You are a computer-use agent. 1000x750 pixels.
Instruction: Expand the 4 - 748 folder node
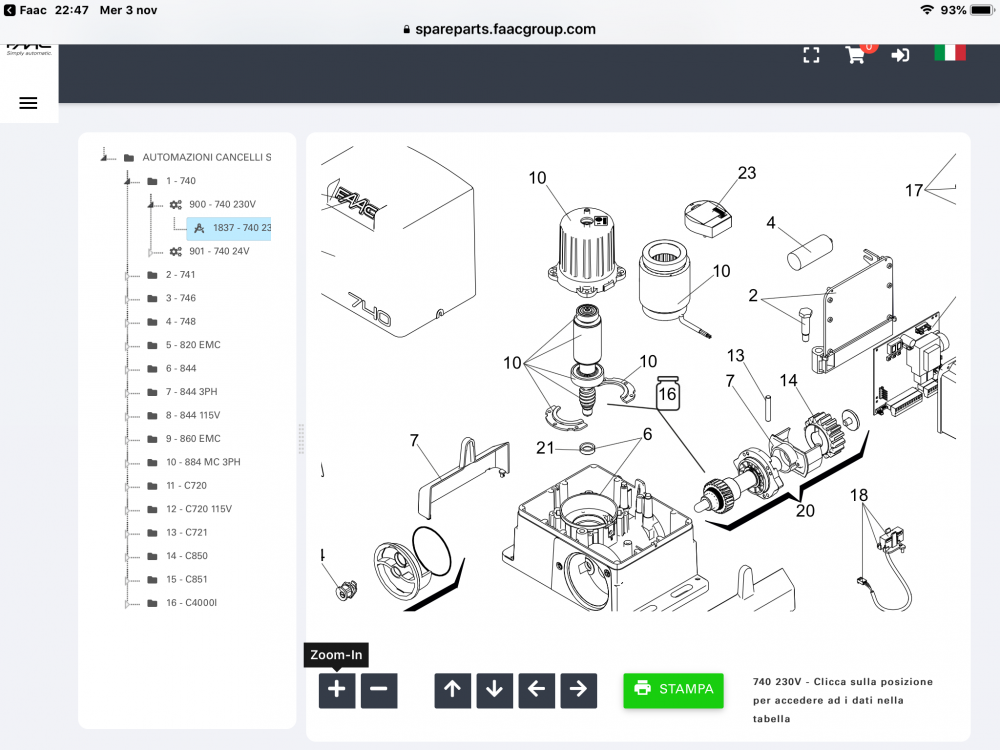tap(128, 322)
